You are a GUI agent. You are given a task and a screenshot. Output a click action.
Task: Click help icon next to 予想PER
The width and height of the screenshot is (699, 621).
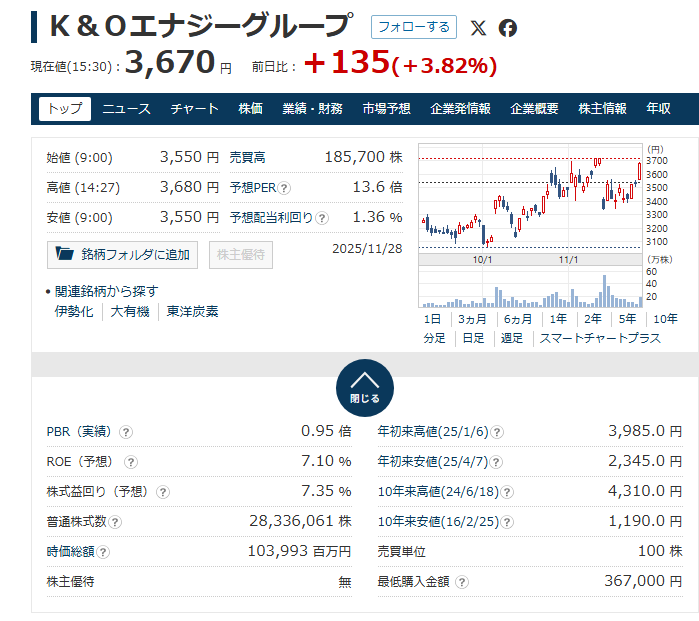(285, 188)
